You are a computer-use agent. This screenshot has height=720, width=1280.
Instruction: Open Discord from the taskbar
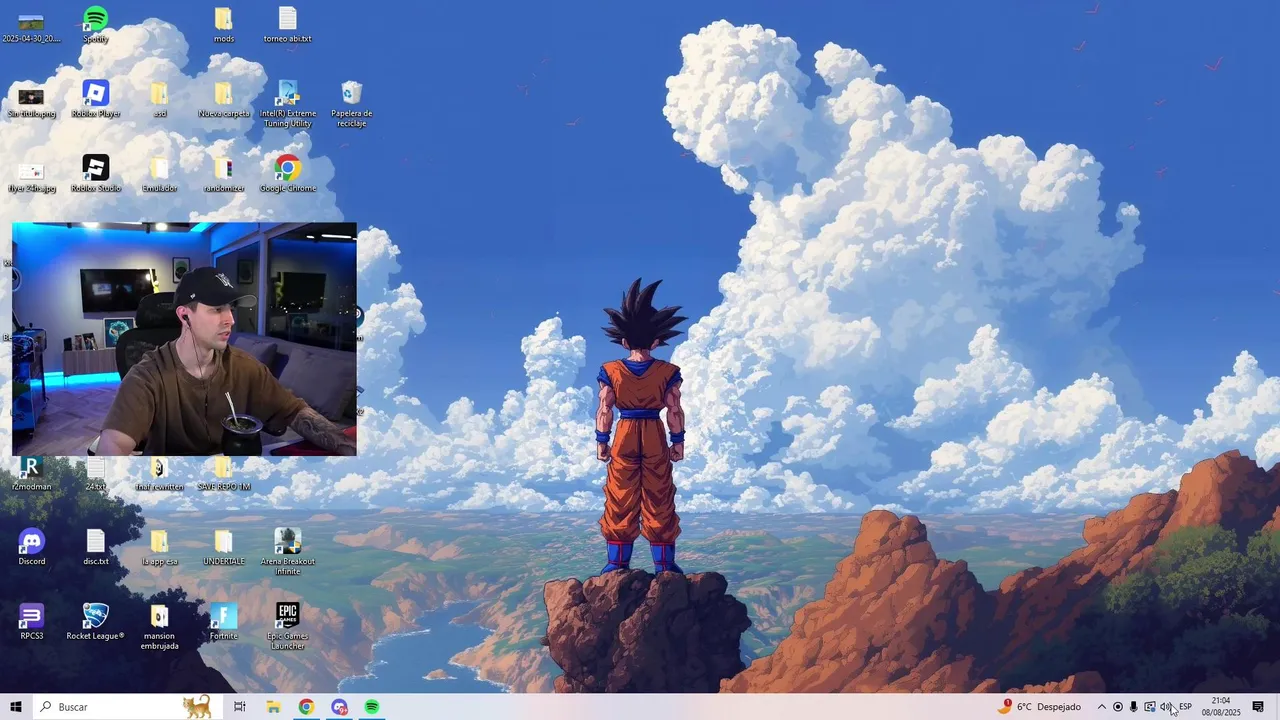pyautogui.click(x=339, y=707)
